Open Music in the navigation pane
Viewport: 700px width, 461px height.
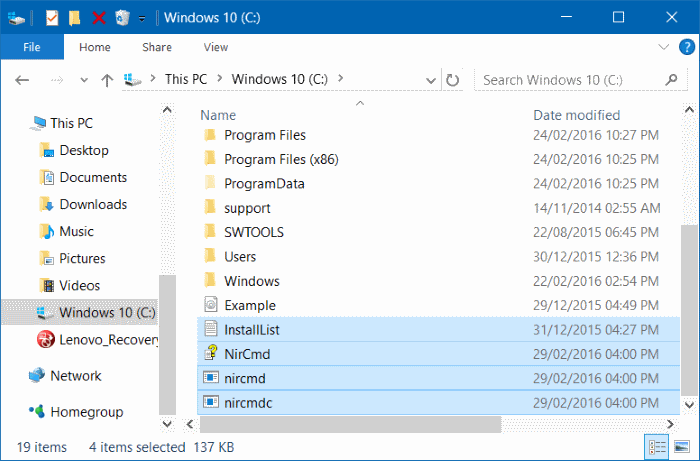pos(76,231)
